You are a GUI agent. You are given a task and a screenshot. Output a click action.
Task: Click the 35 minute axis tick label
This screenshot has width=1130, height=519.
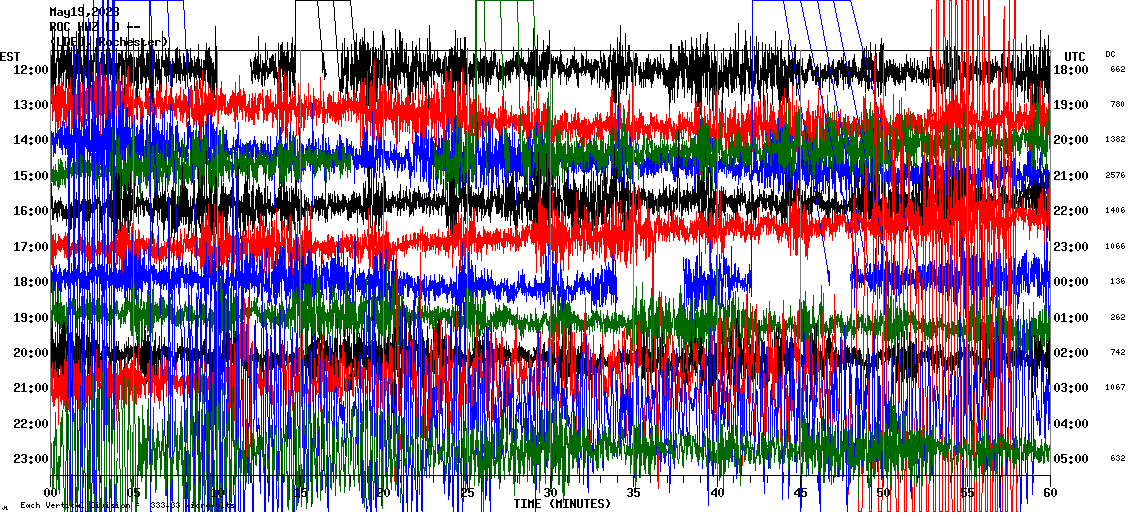(x=634, y=493)
